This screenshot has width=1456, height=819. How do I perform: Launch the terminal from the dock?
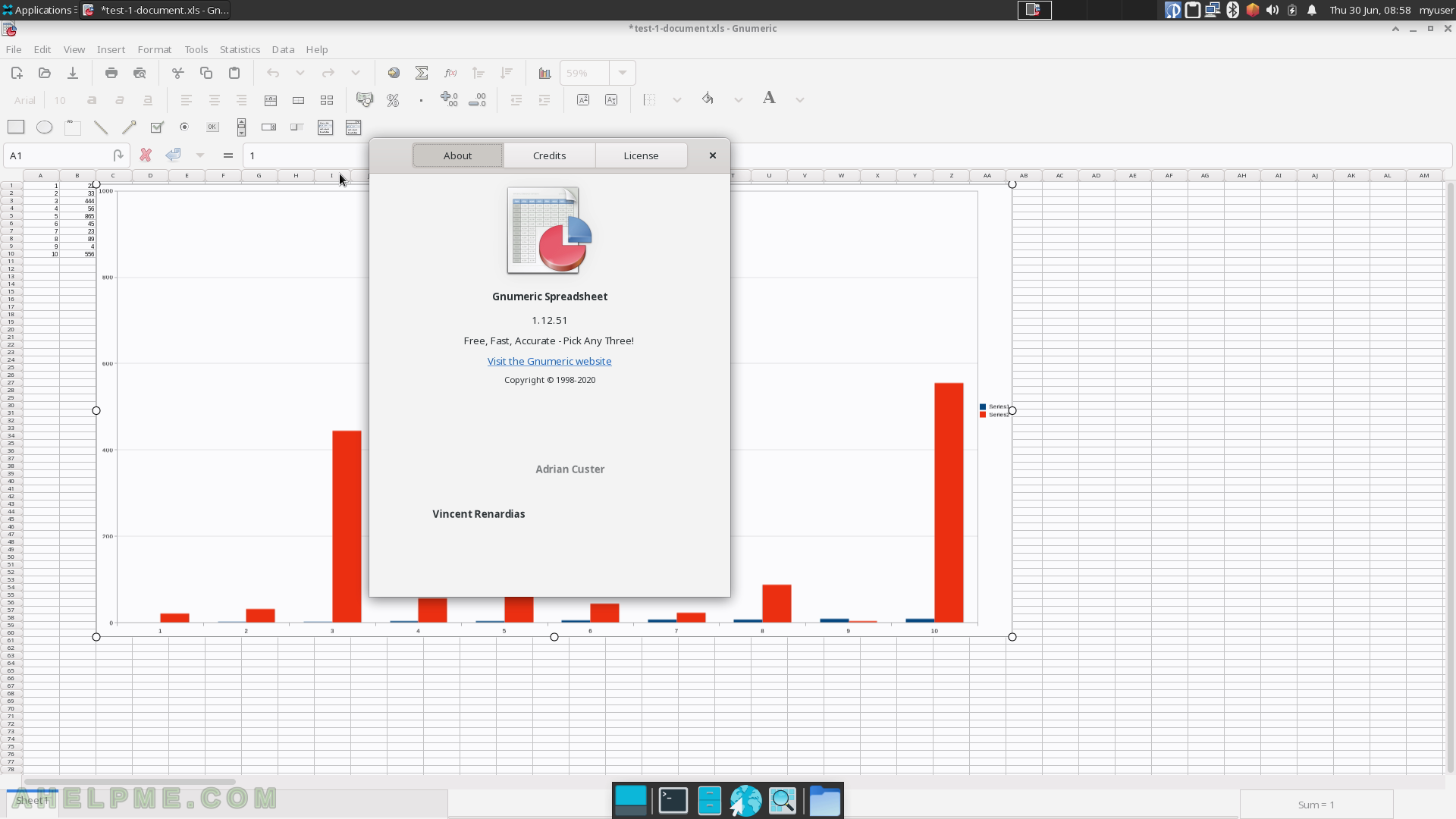(673, 801)
